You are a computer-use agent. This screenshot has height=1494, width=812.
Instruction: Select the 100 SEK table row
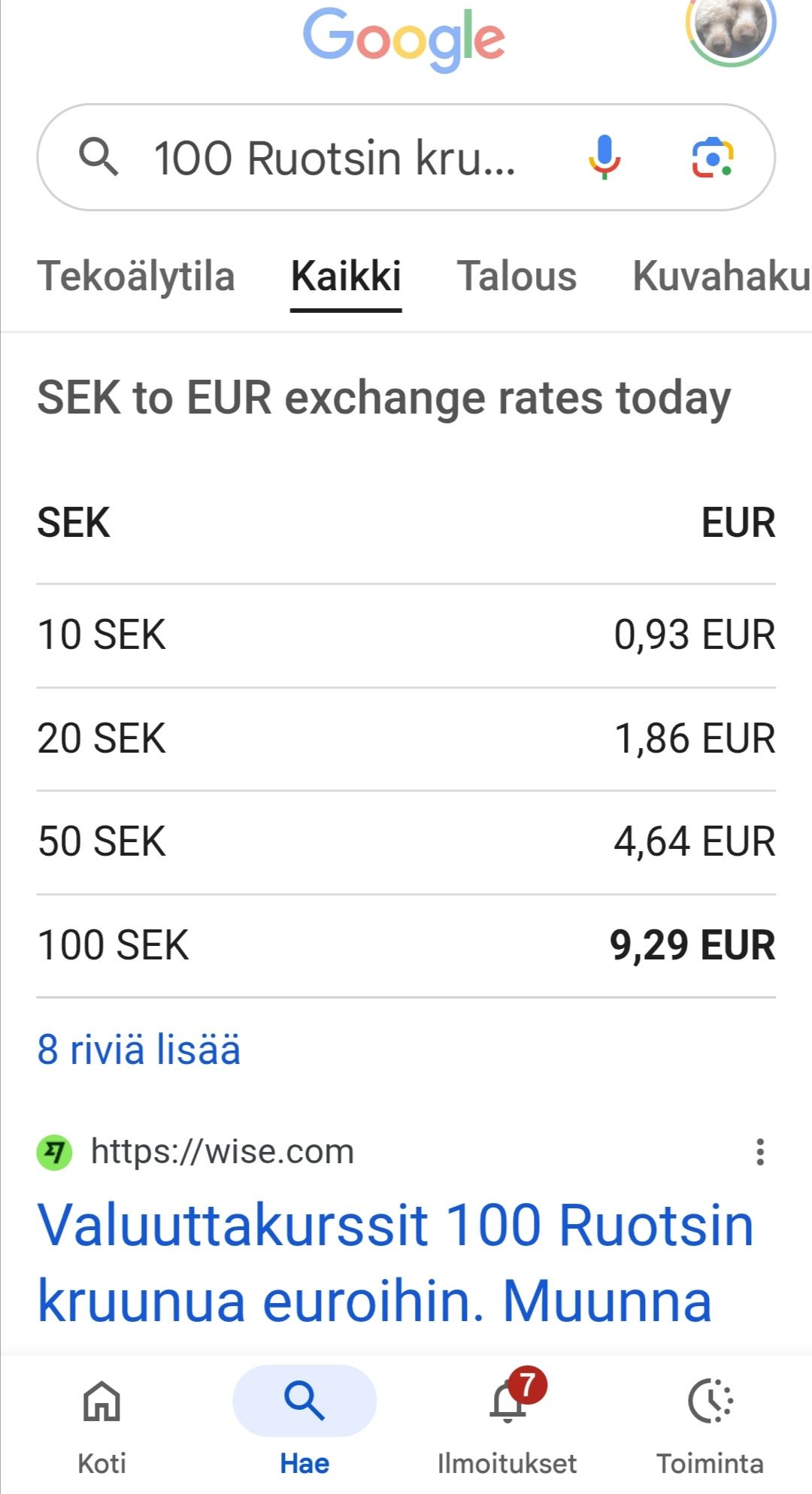[406, 946]
